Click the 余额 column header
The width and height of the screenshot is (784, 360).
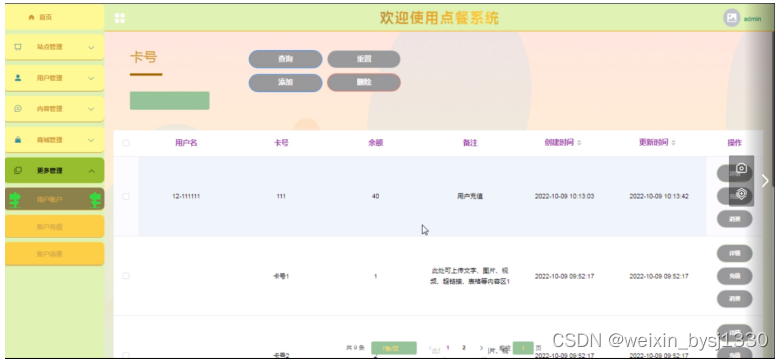point(376,143)
